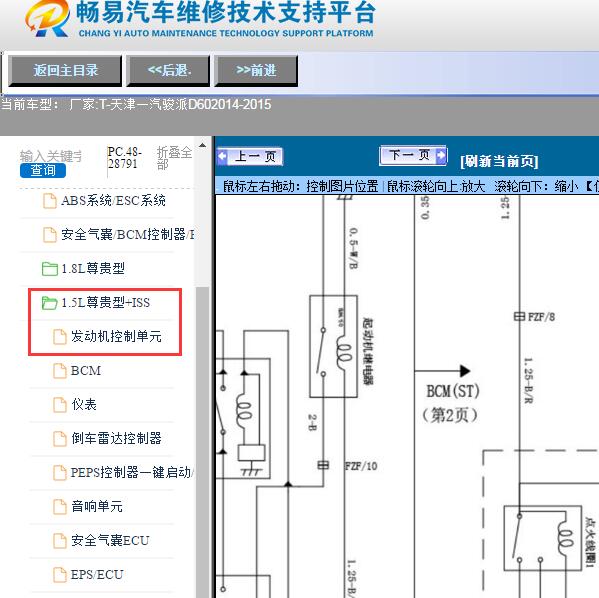Collapse the 1.5L尊贵型+ISS folder
The height and width of the screenshot is (598, 599).
(x=105, y=302)
